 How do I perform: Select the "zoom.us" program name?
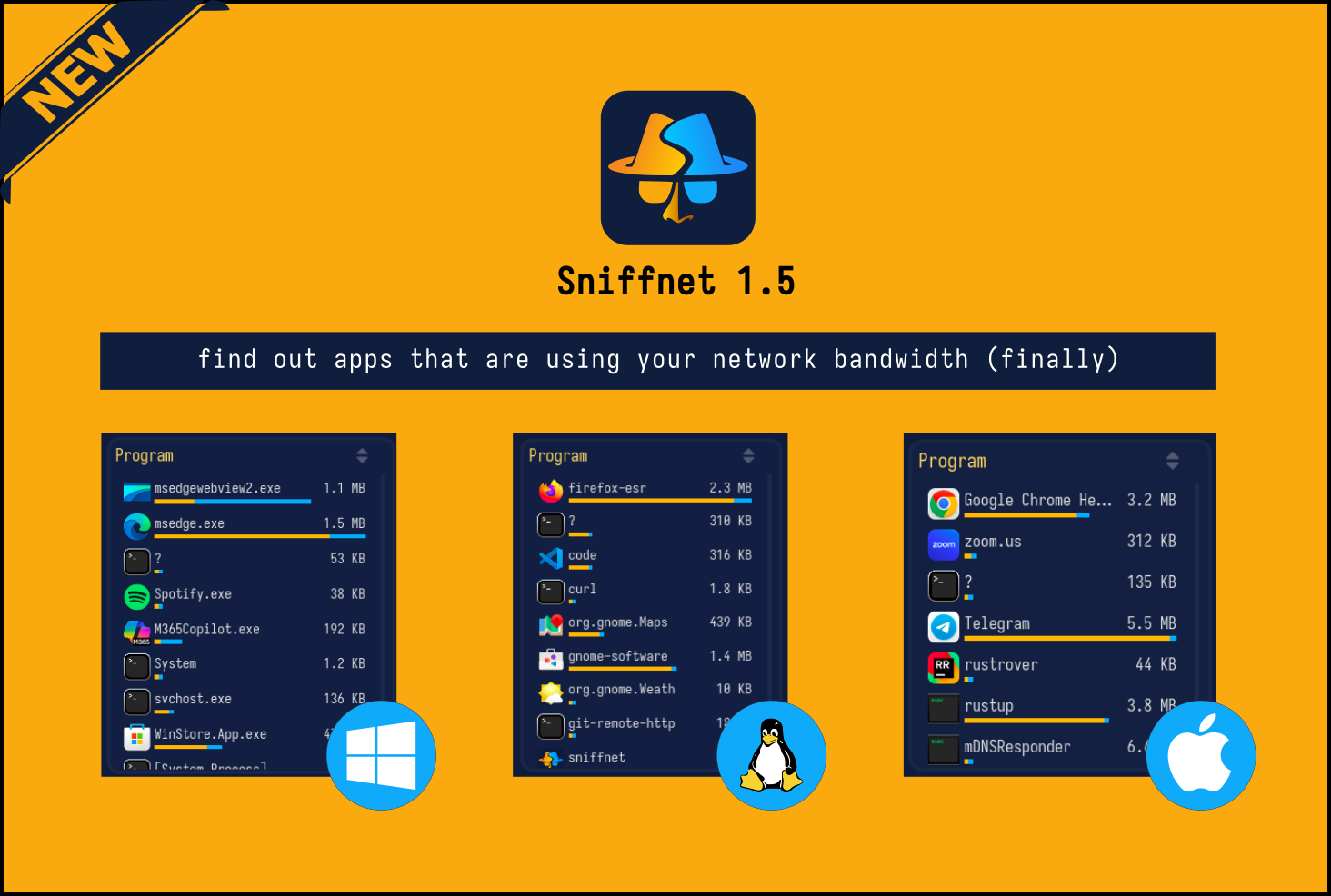tap(993, 542)
